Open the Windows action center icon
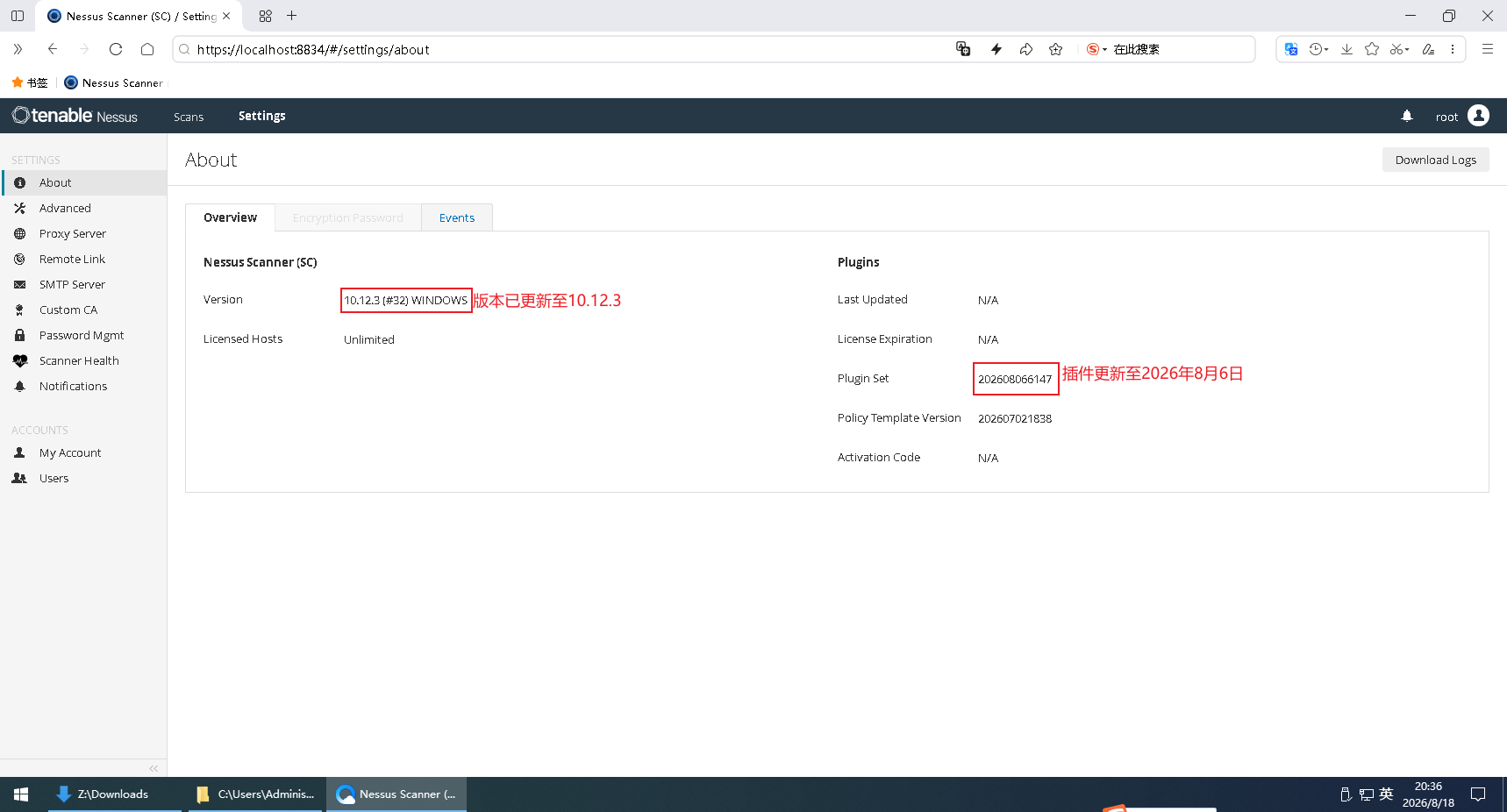Viewport: 1507px width, 812px height. pos(1478,794)
